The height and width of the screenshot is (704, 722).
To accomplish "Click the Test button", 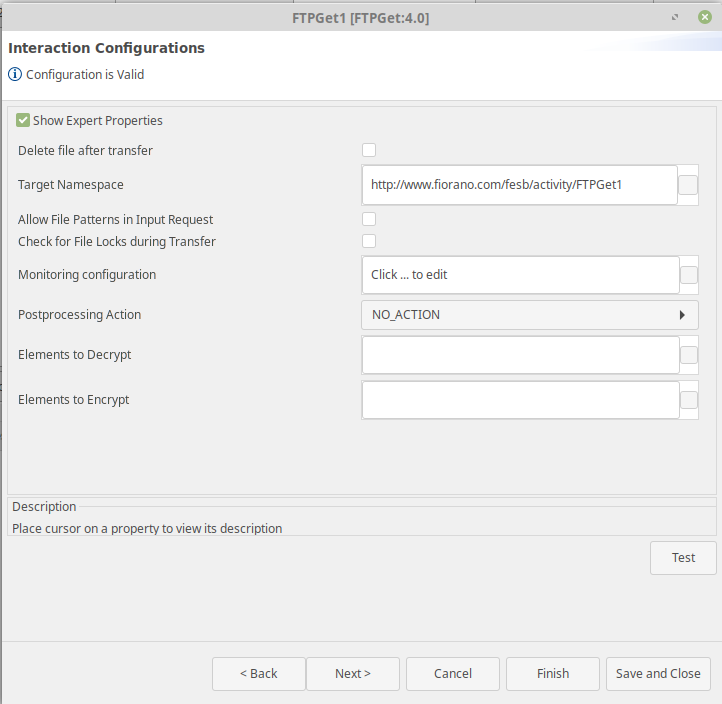I will tap(683, 558).
